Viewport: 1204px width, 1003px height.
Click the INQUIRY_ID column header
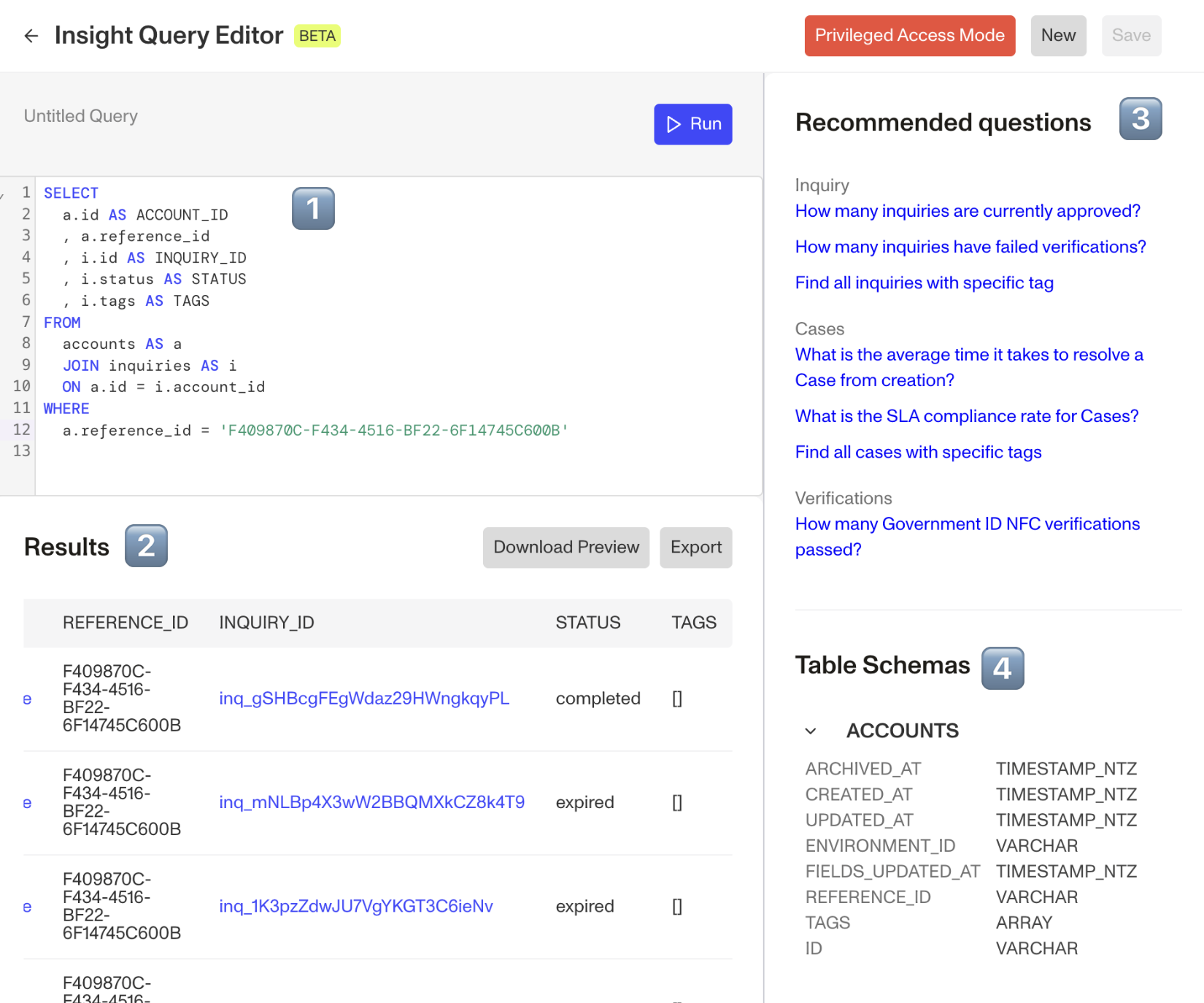tap(267, 623)
